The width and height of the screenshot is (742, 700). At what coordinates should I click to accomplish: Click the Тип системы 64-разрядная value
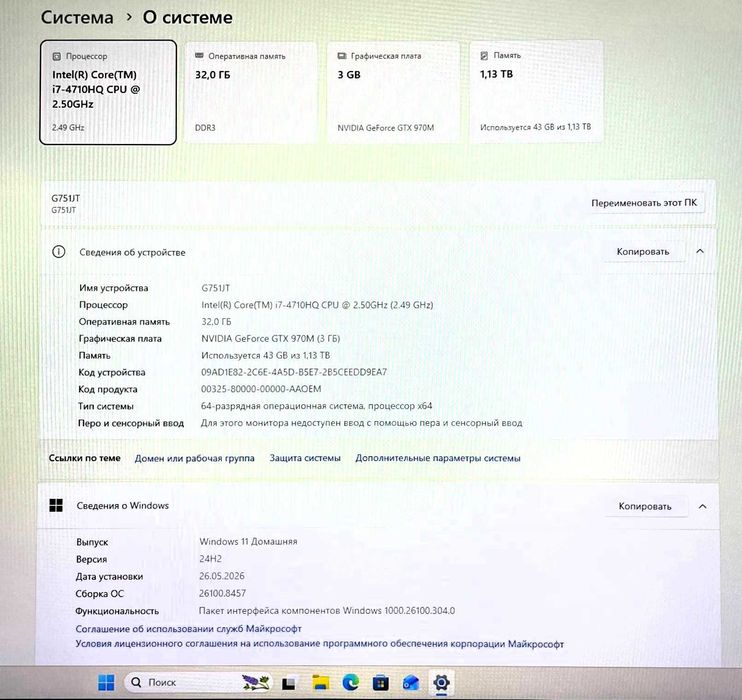click(316, 406)
